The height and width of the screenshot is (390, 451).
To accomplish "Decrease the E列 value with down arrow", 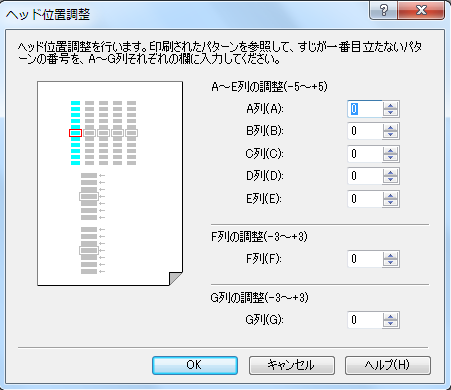I will click(x=390, y=203).
